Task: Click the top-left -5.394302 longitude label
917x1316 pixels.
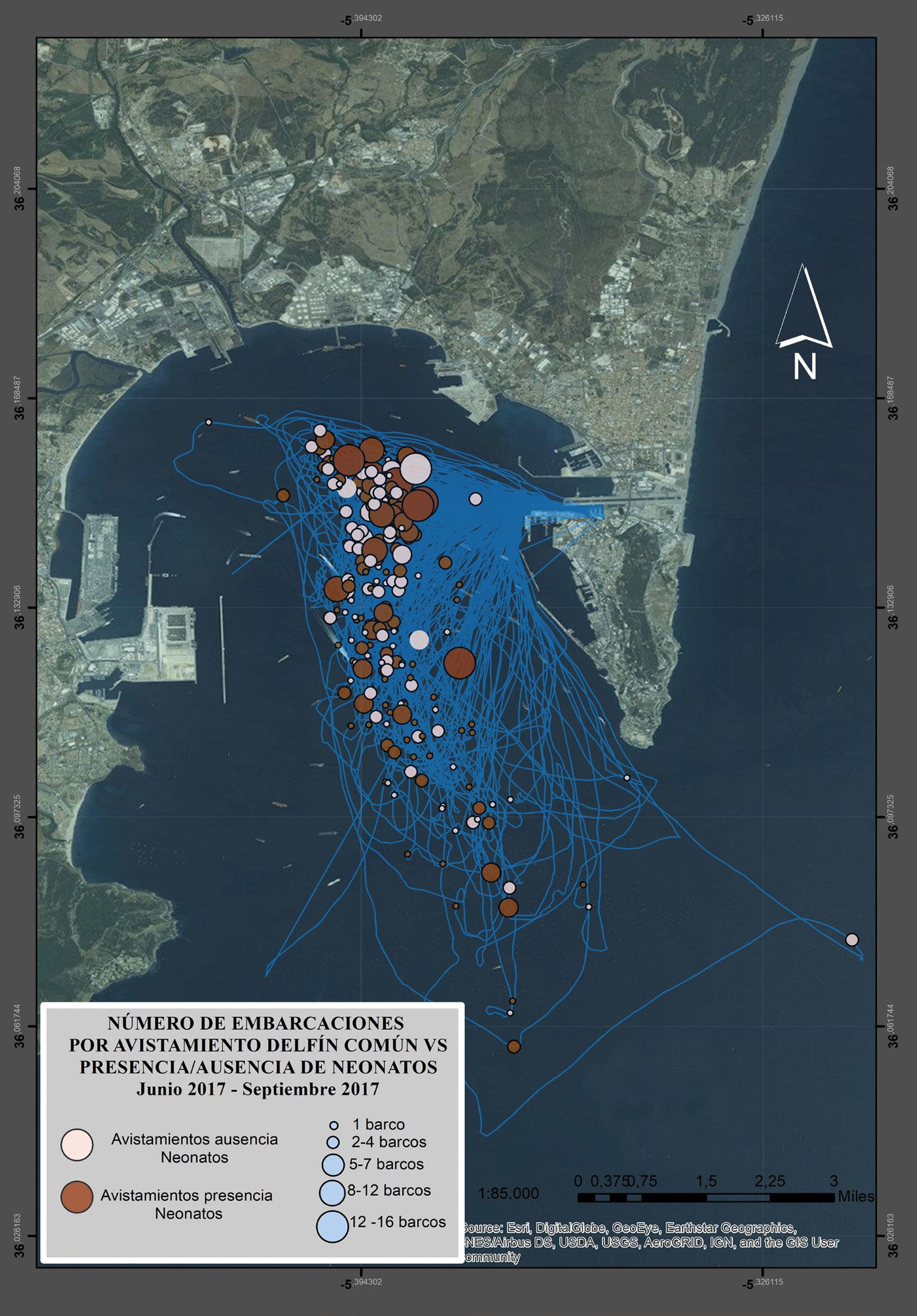Action: (360, 20)
